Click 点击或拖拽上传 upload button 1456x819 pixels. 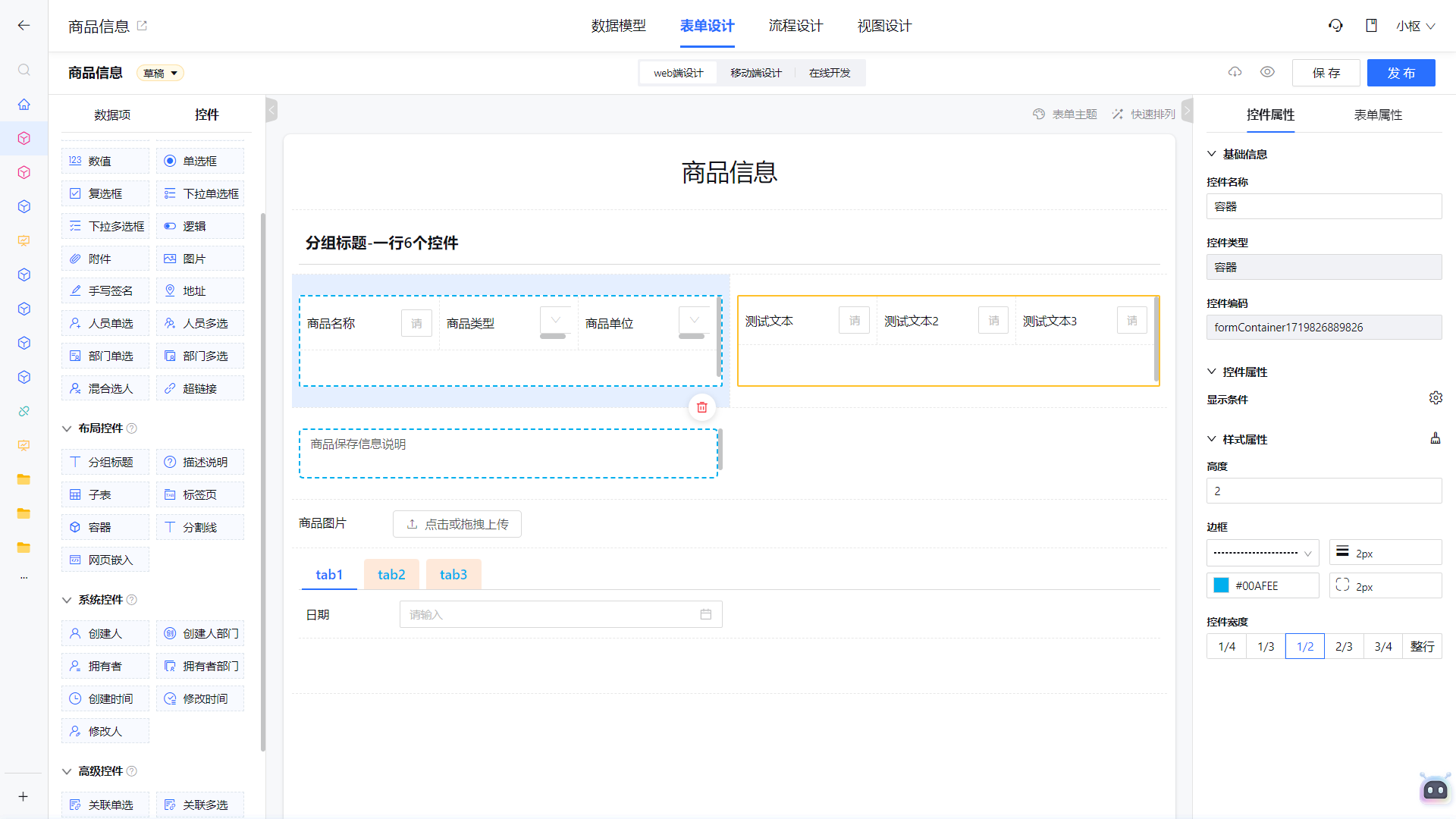pos(457,524)
